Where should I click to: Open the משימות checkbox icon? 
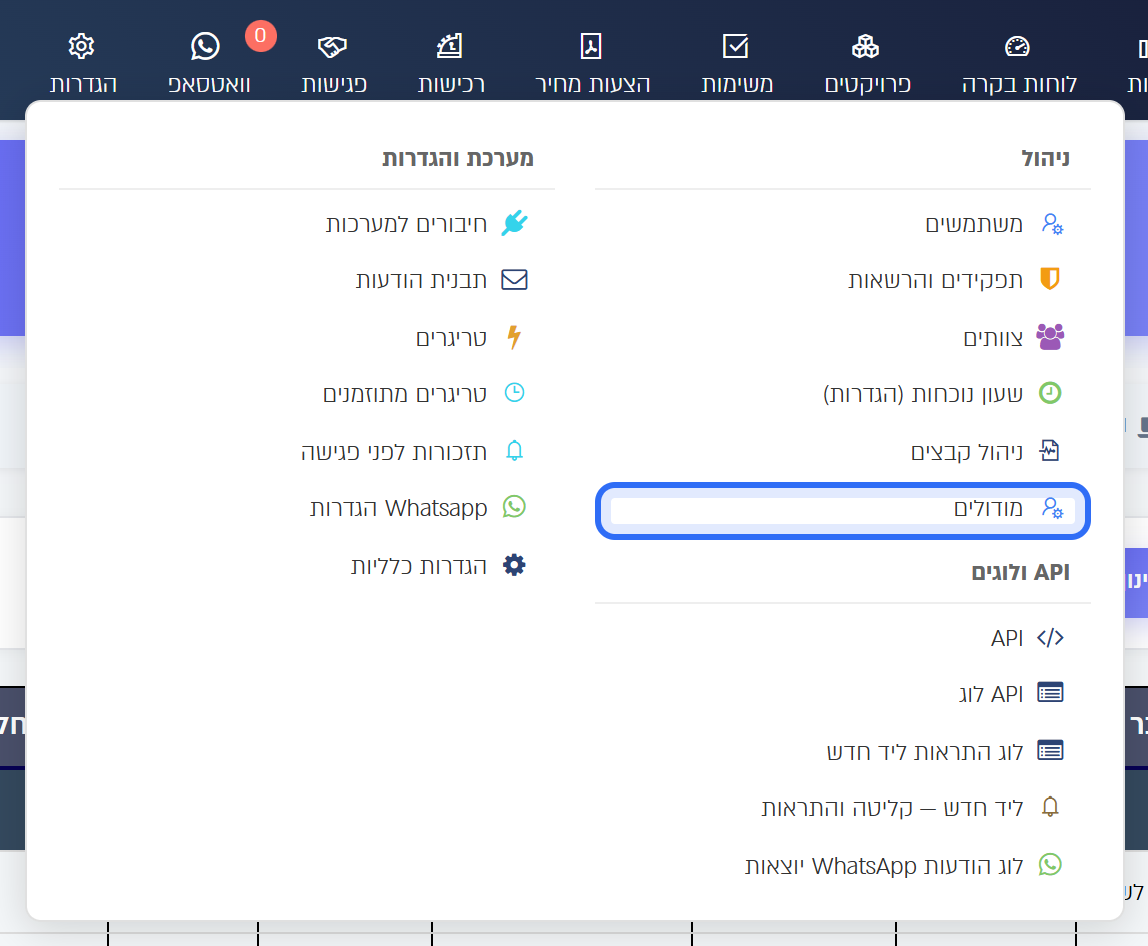pyautogui.click(x=736, y=46)
